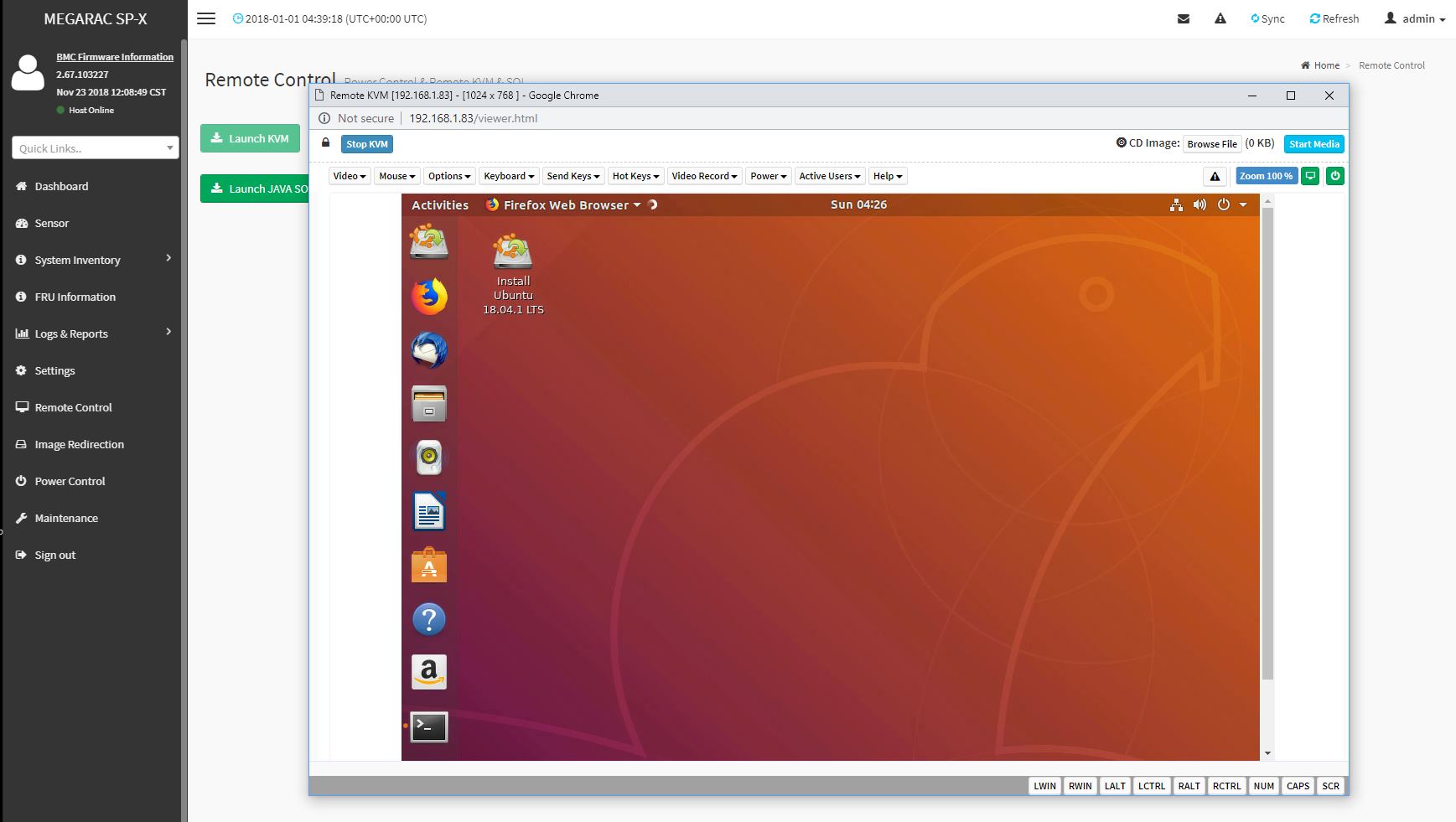
Task: Refresh the BMC page
Action: (1334, 18)
